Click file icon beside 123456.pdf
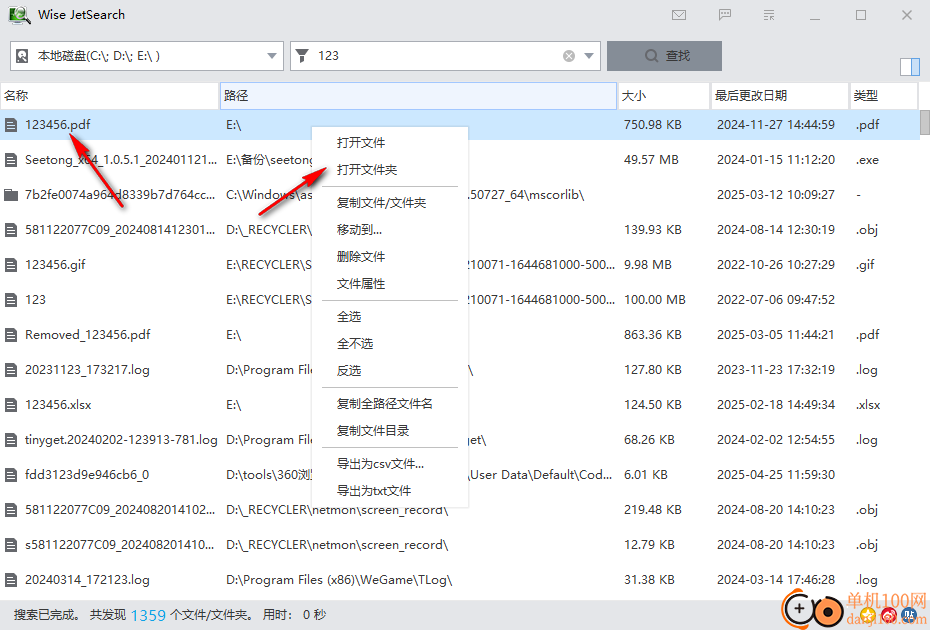Image resolution: width=930 pixels, height=630 pixels. [x=11, y=125]
